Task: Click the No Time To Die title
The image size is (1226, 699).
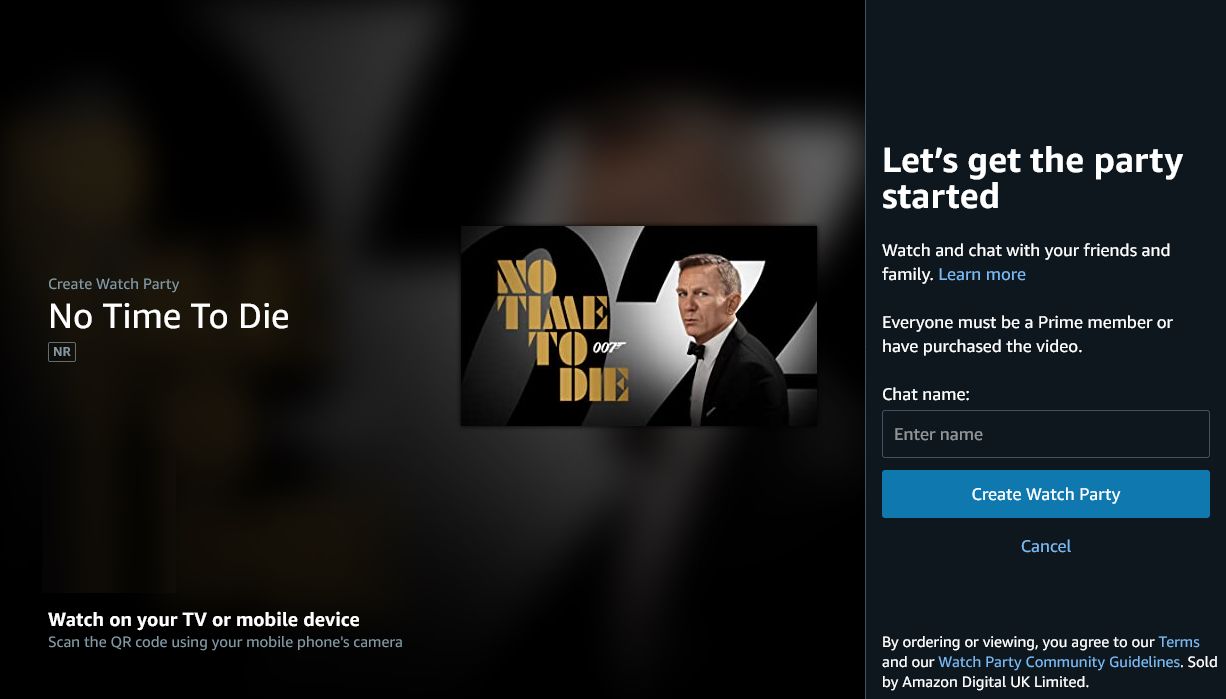Action: pyautogui.click(x=169, y=317)
